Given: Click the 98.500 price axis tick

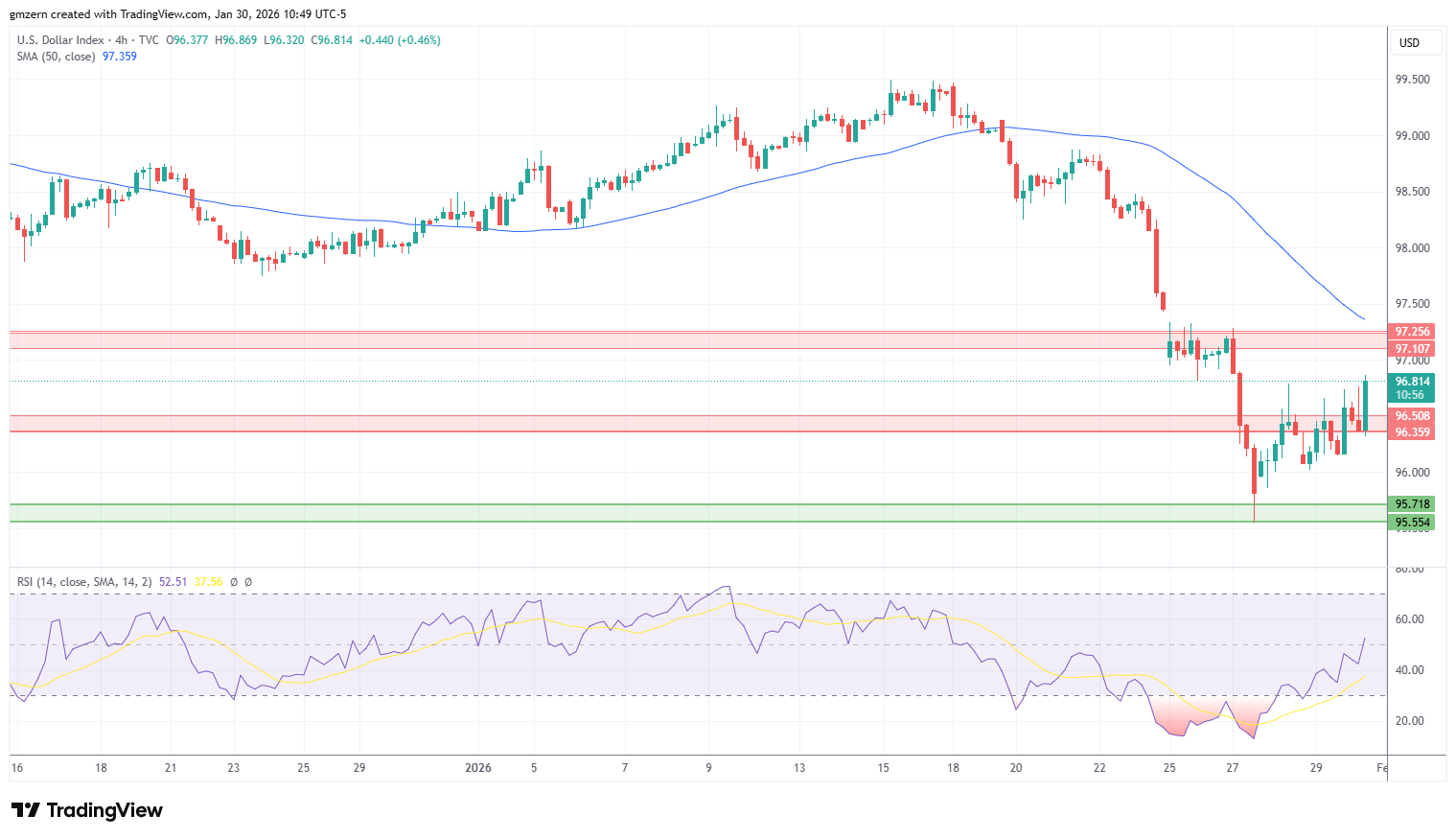Looking at the screenshot, I should coord(1412,192).
